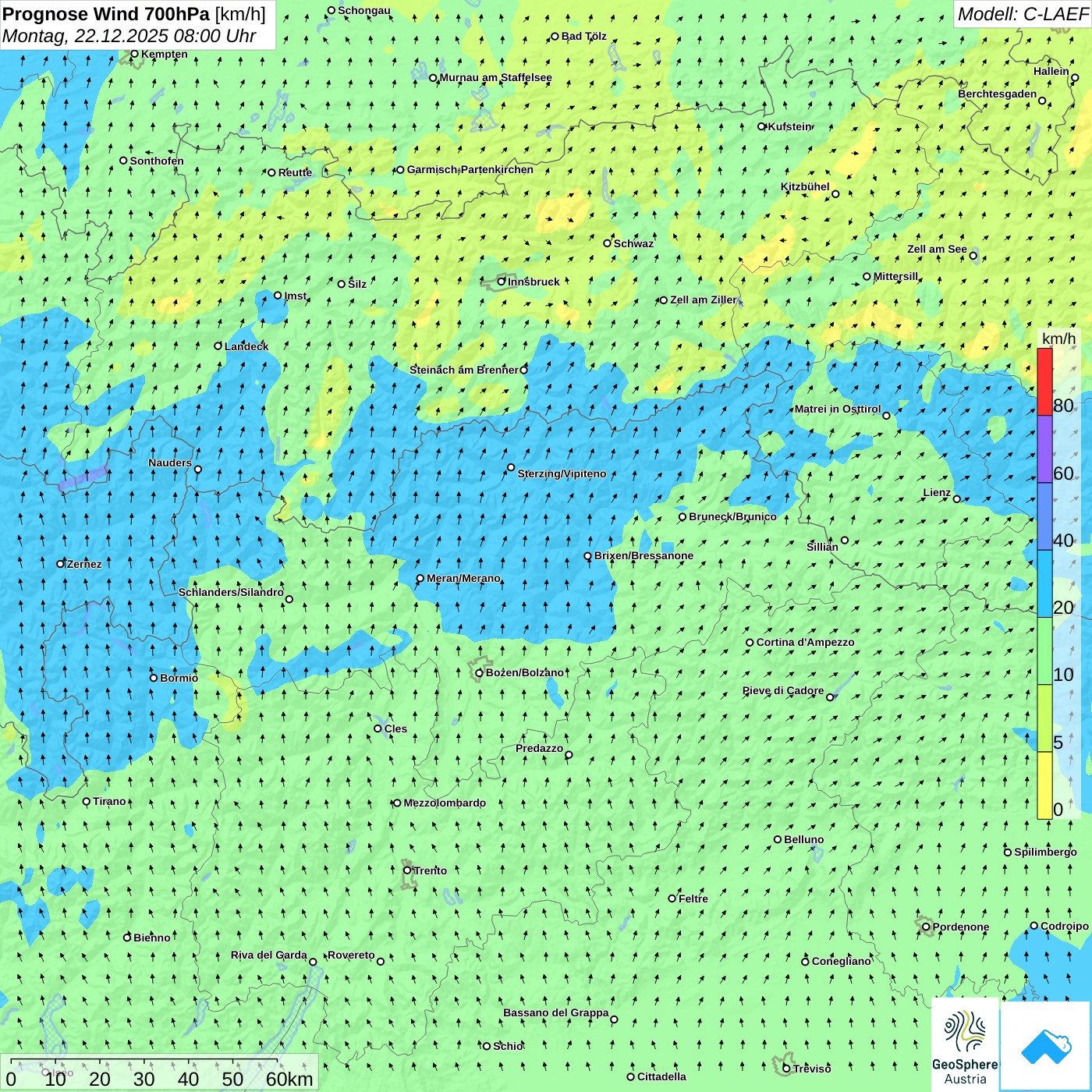Viewport: 1092px width, 1092px height.
Task: Click the 'Spilimbergo' label
Action: point(1045,853)
